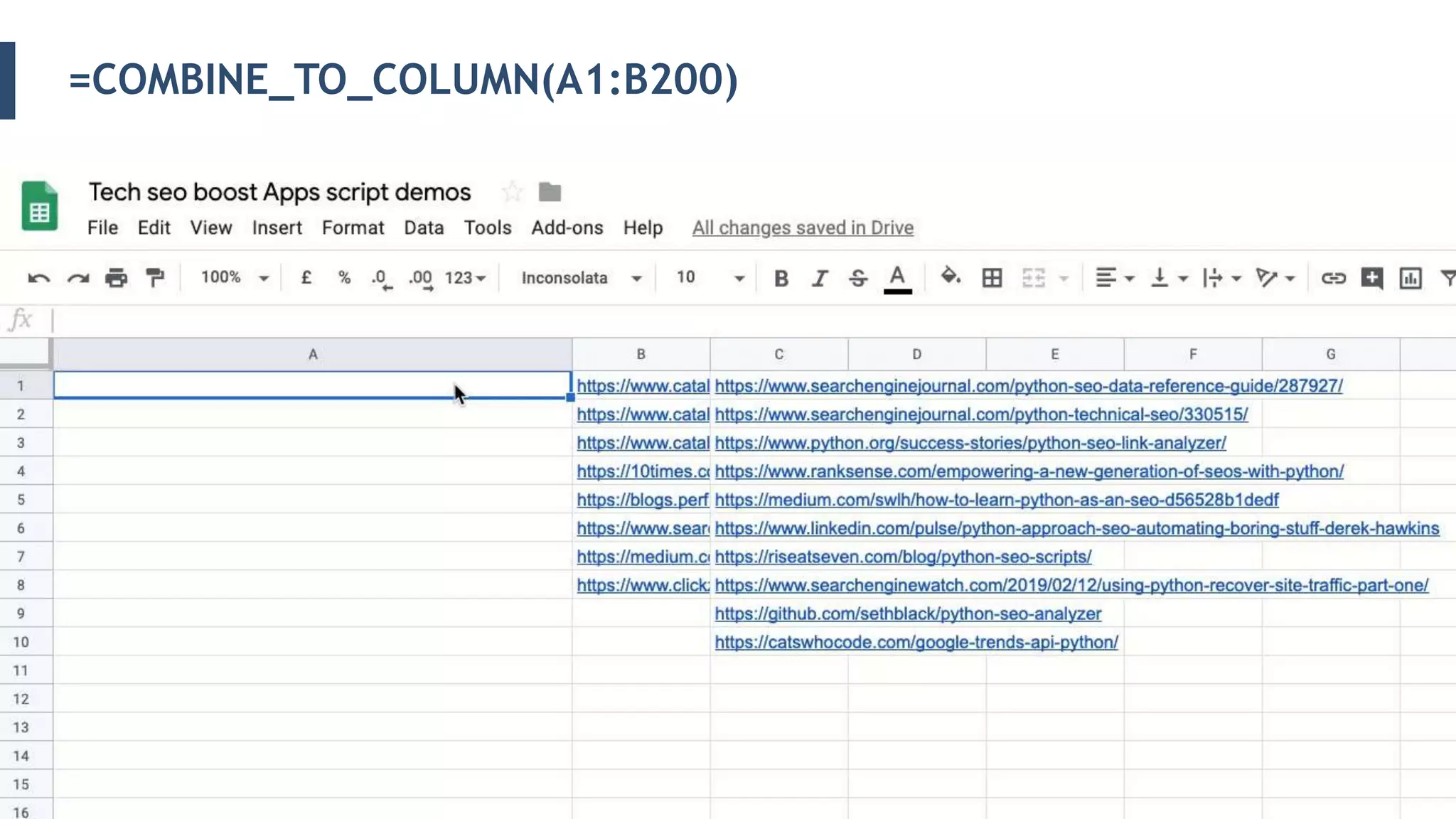
Task: Open the Edit menu
Action: tap(154, 227)
